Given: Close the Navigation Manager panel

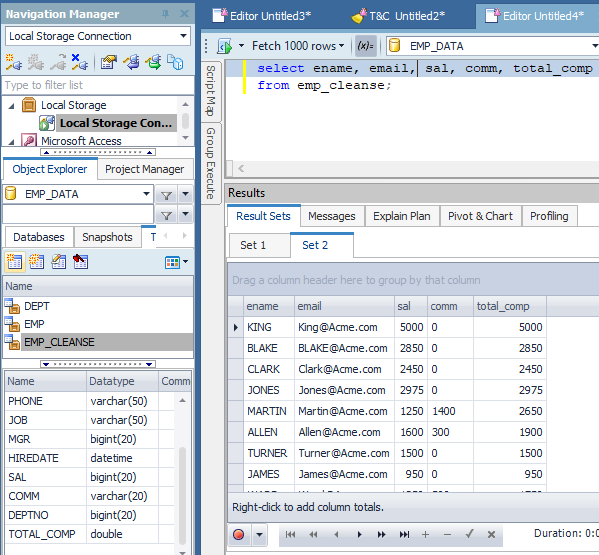Looking at the screenshot, I should pos(184,14).
